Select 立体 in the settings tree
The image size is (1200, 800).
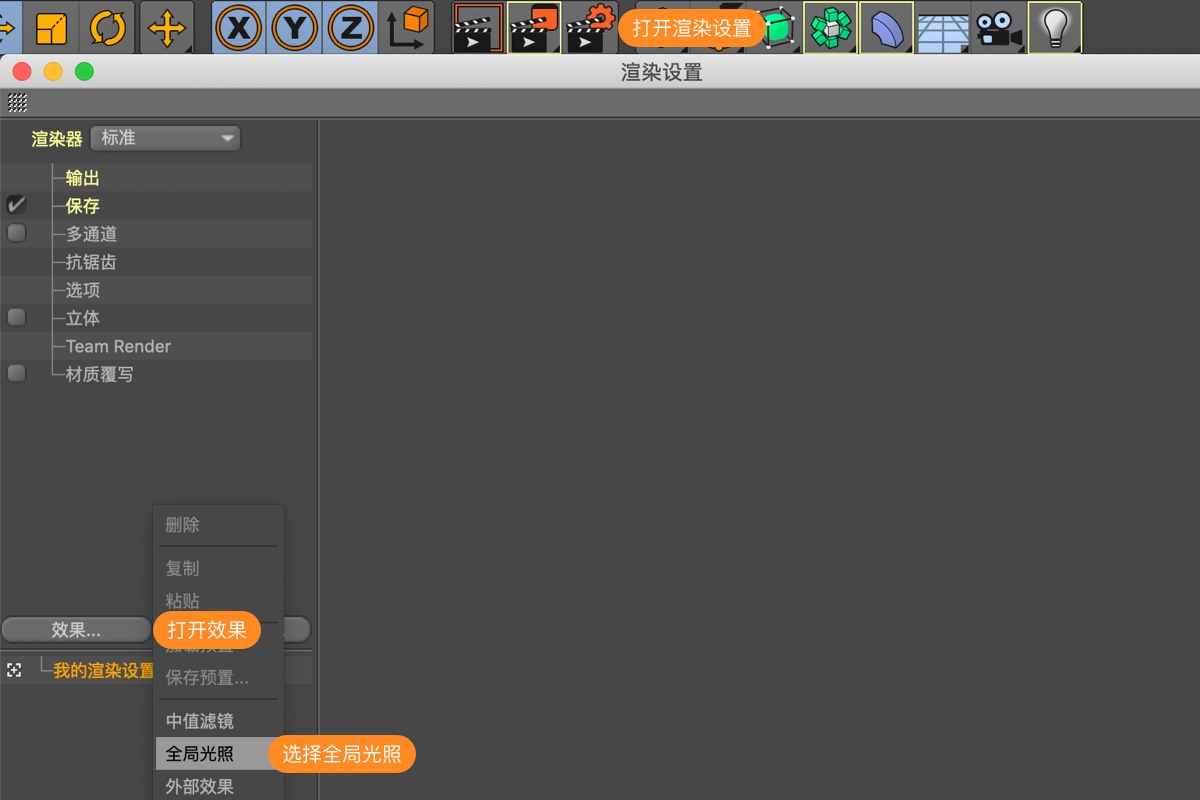click(x=83, y=318)
